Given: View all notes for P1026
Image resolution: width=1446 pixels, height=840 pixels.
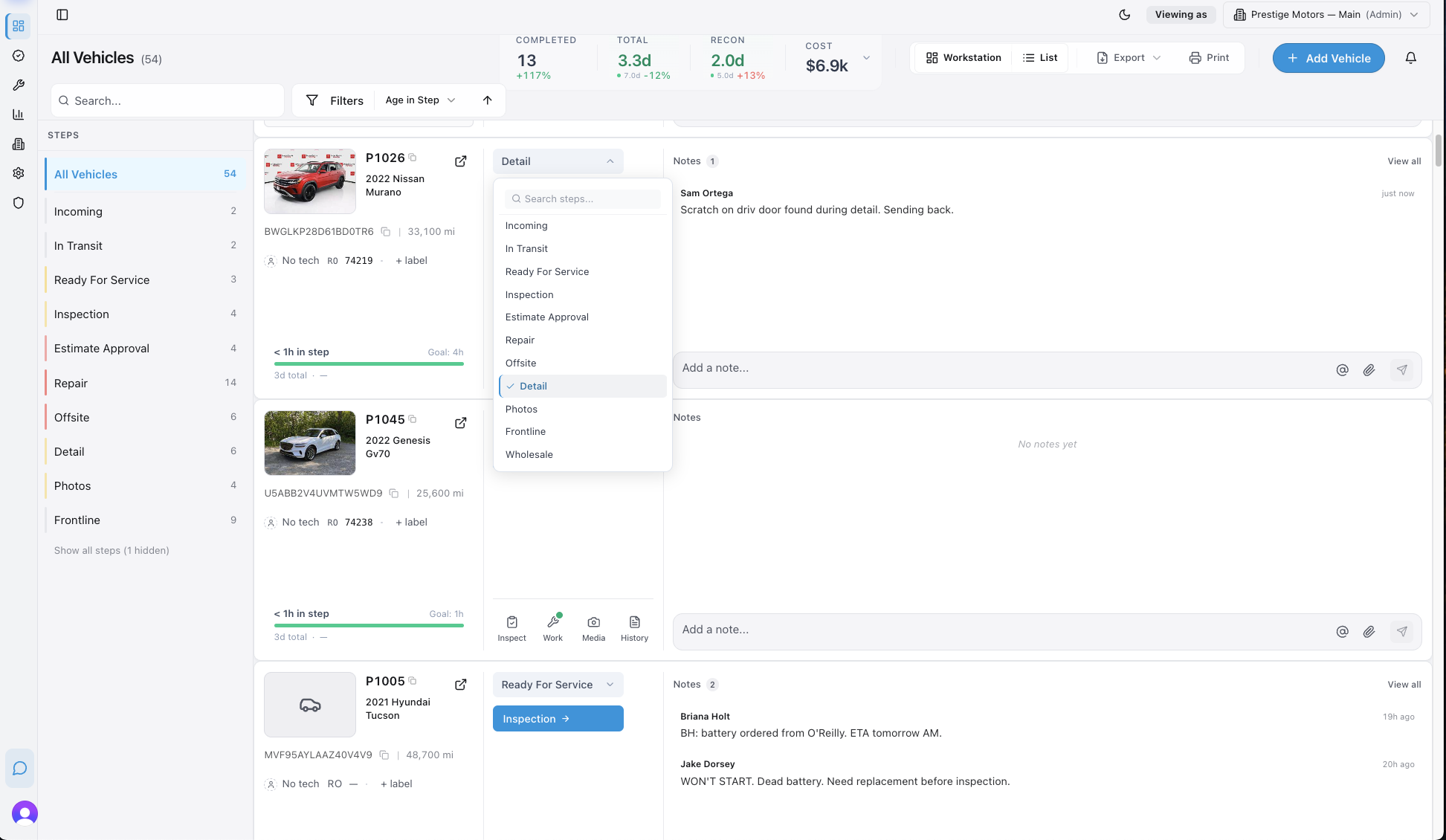Looking at the screenshot, I should pos(1404,161).
